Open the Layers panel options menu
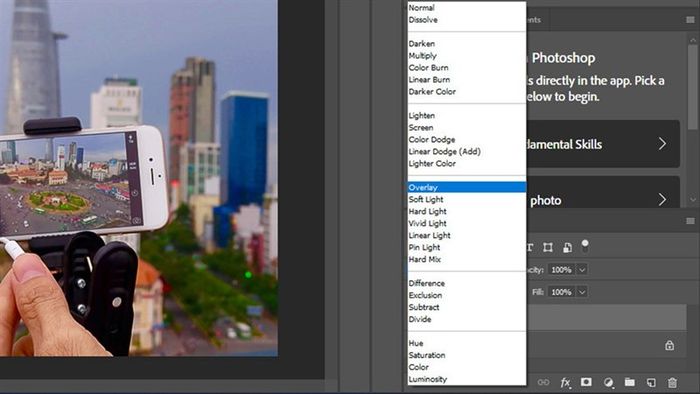 pos(690,221)
